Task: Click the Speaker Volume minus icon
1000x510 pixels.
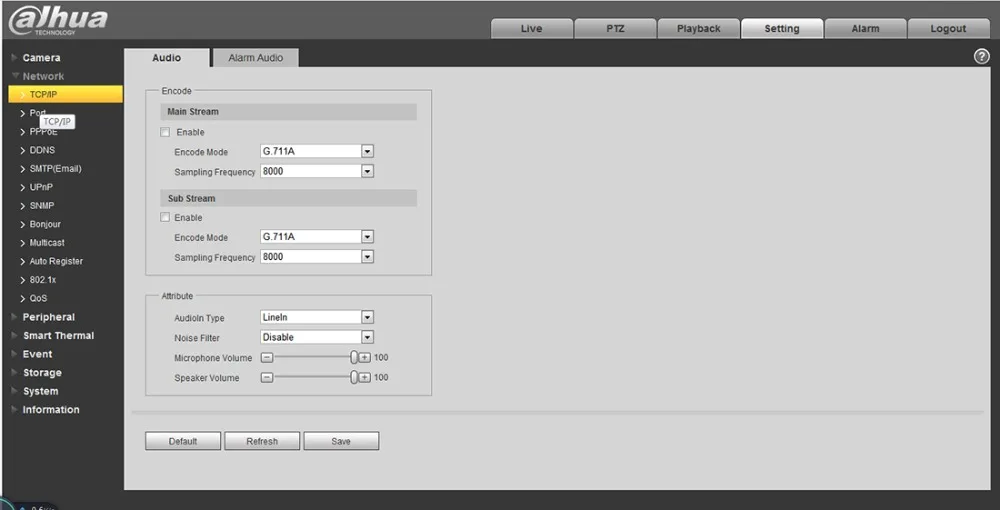Action: (x=267, y=377)
